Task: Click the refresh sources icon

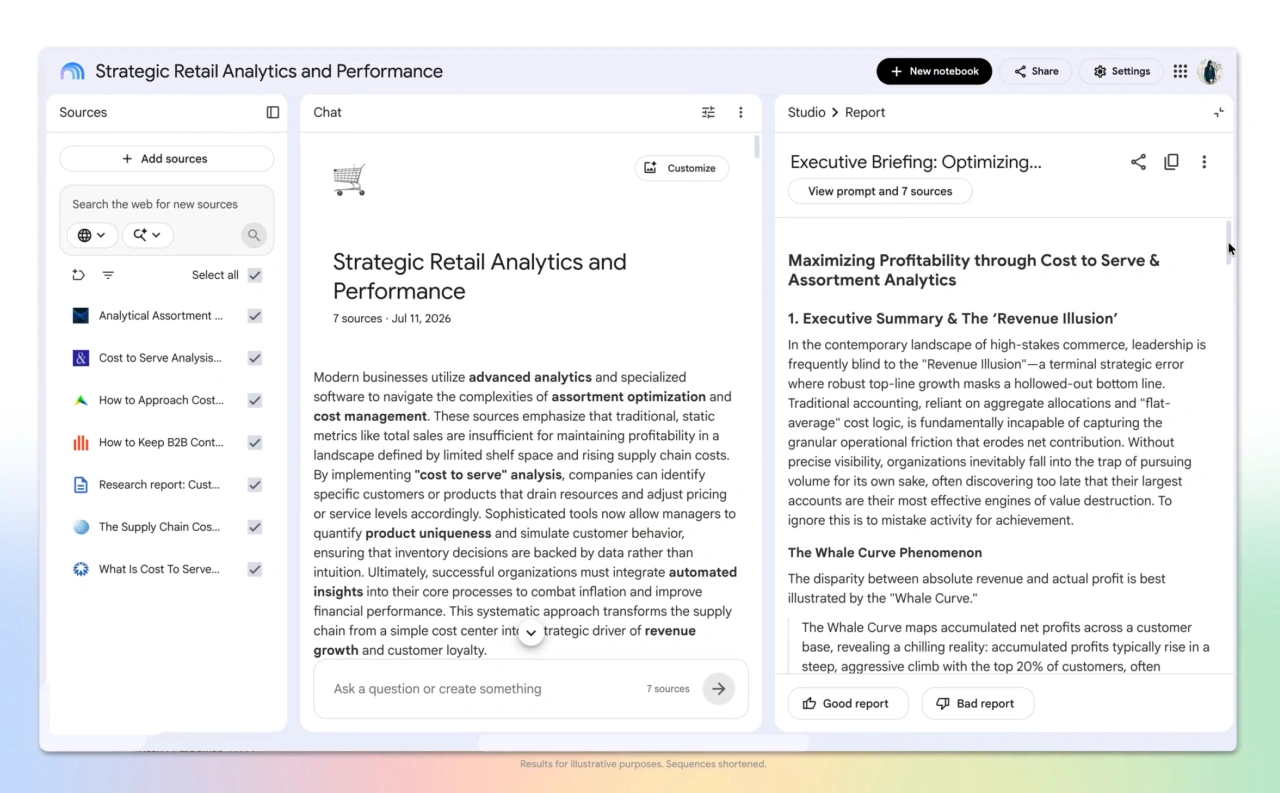Action: pos(78,275)
